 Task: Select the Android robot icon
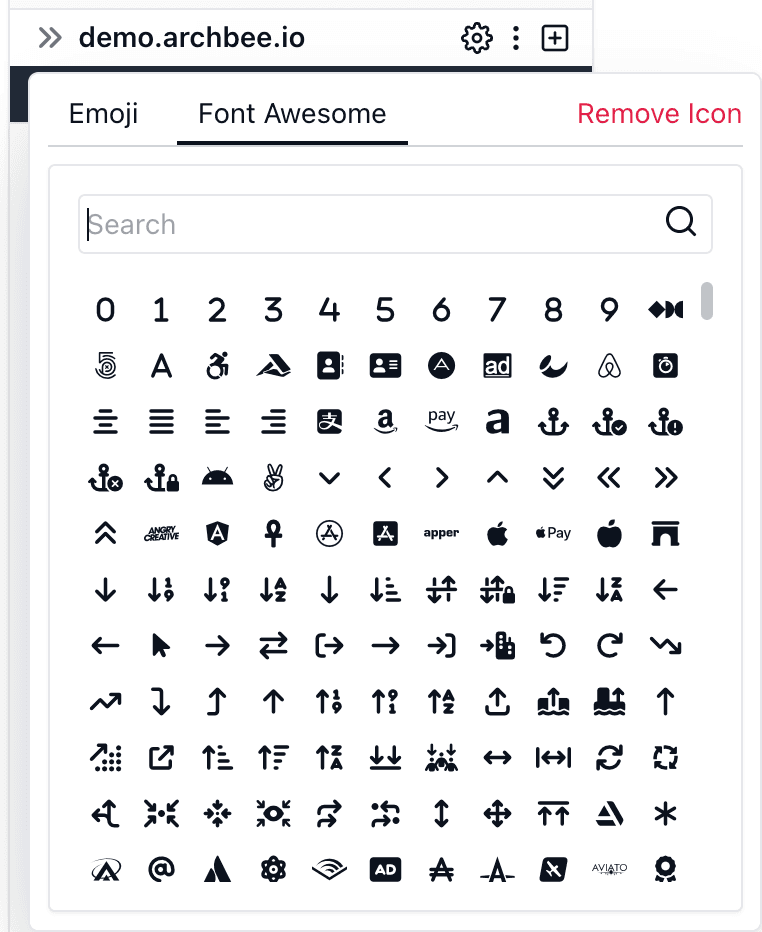(218, 477)
